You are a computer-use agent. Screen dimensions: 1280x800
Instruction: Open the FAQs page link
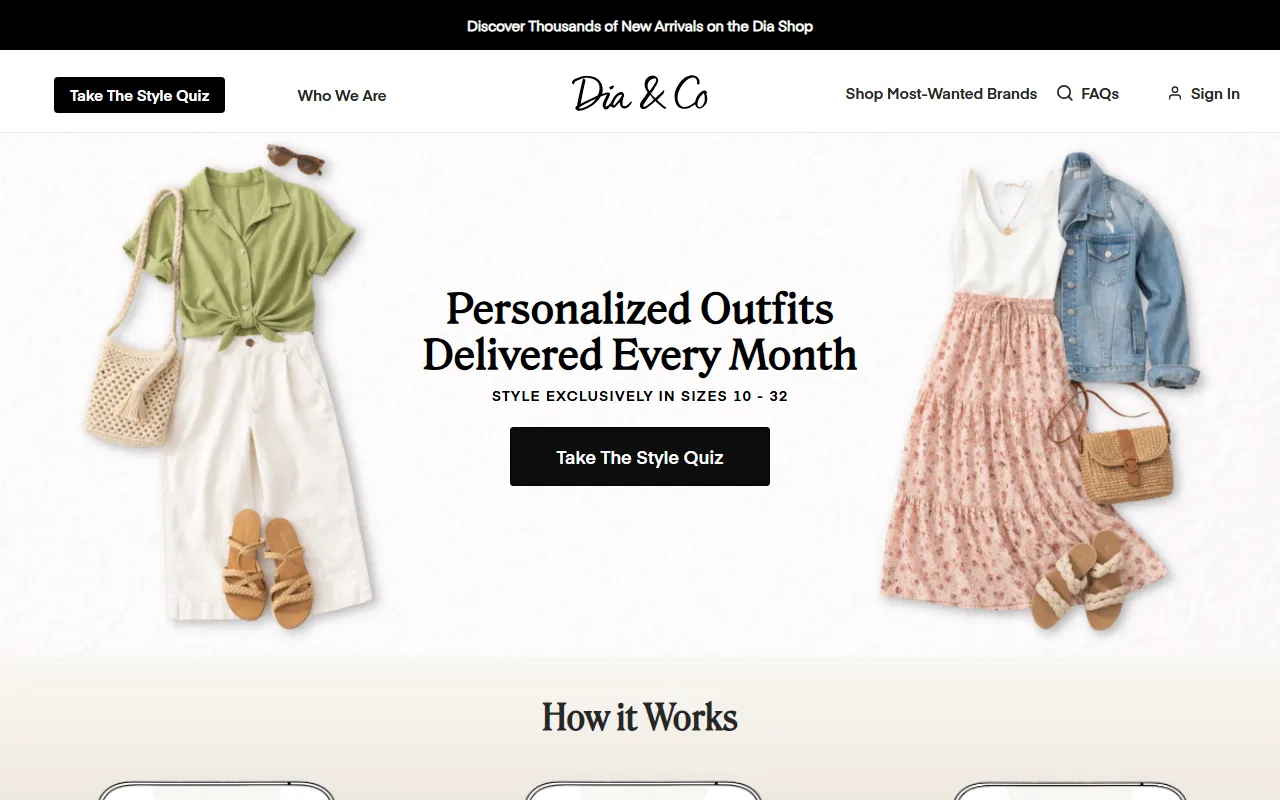1100,93
